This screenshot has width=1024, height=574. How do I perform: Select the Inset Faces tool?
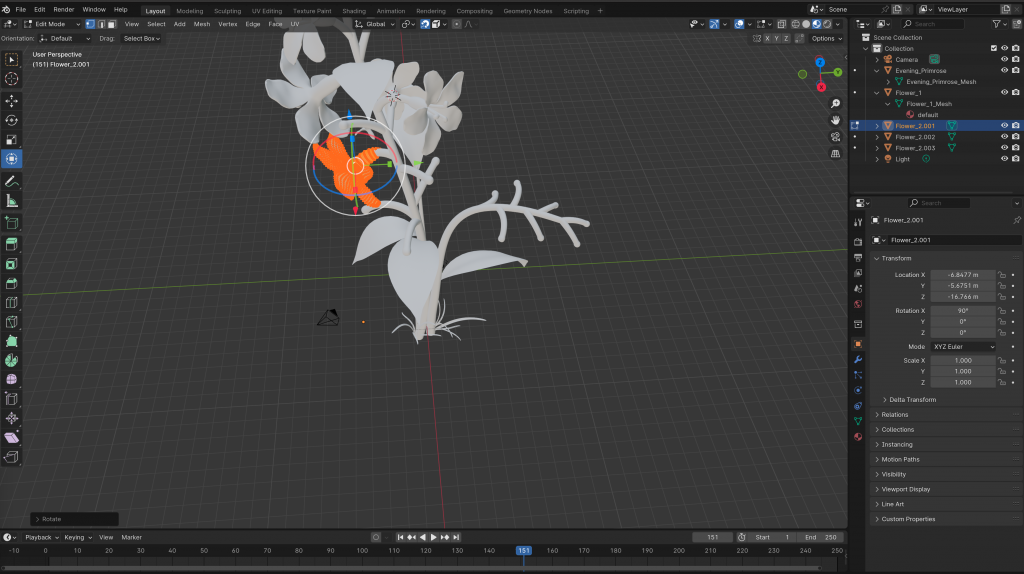[x=12, y=264]
